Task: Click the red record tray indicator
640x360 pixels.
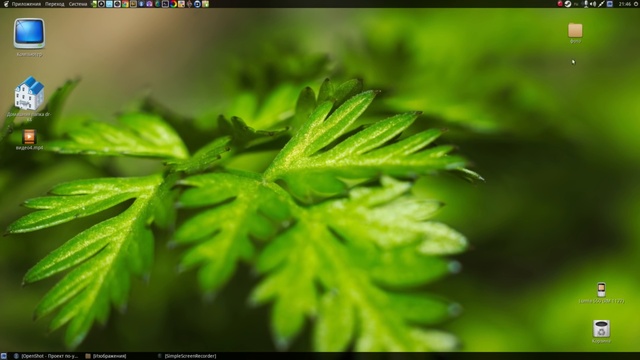Action: (560, 4)
